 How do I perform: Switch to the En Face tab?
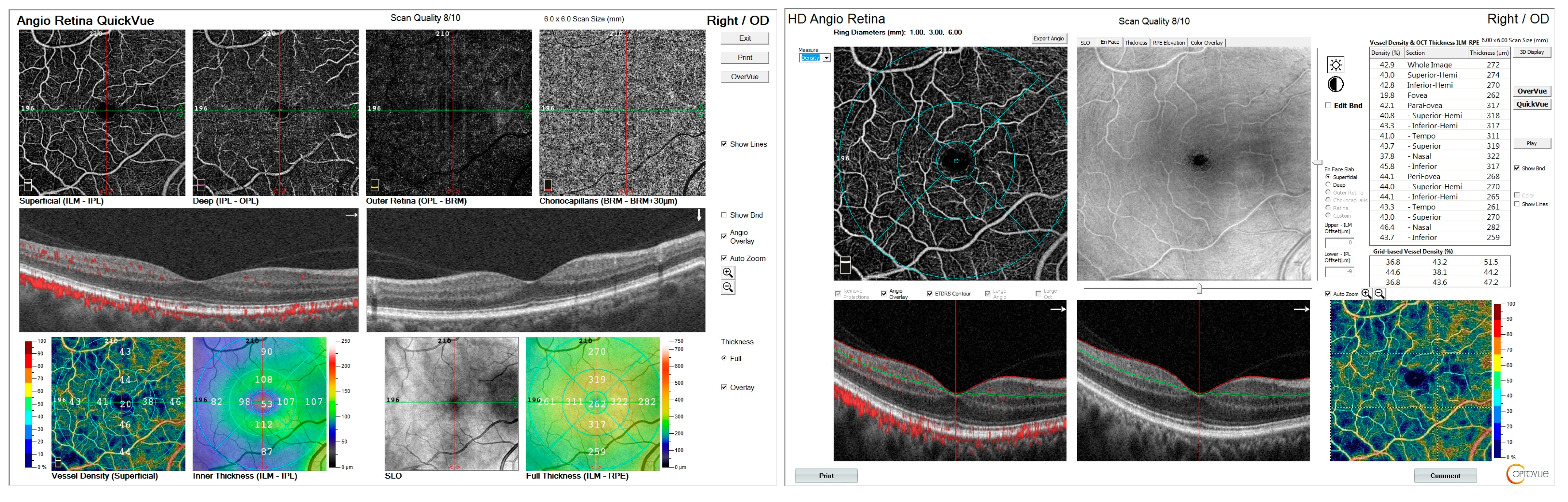click(x=1110, y=42)
